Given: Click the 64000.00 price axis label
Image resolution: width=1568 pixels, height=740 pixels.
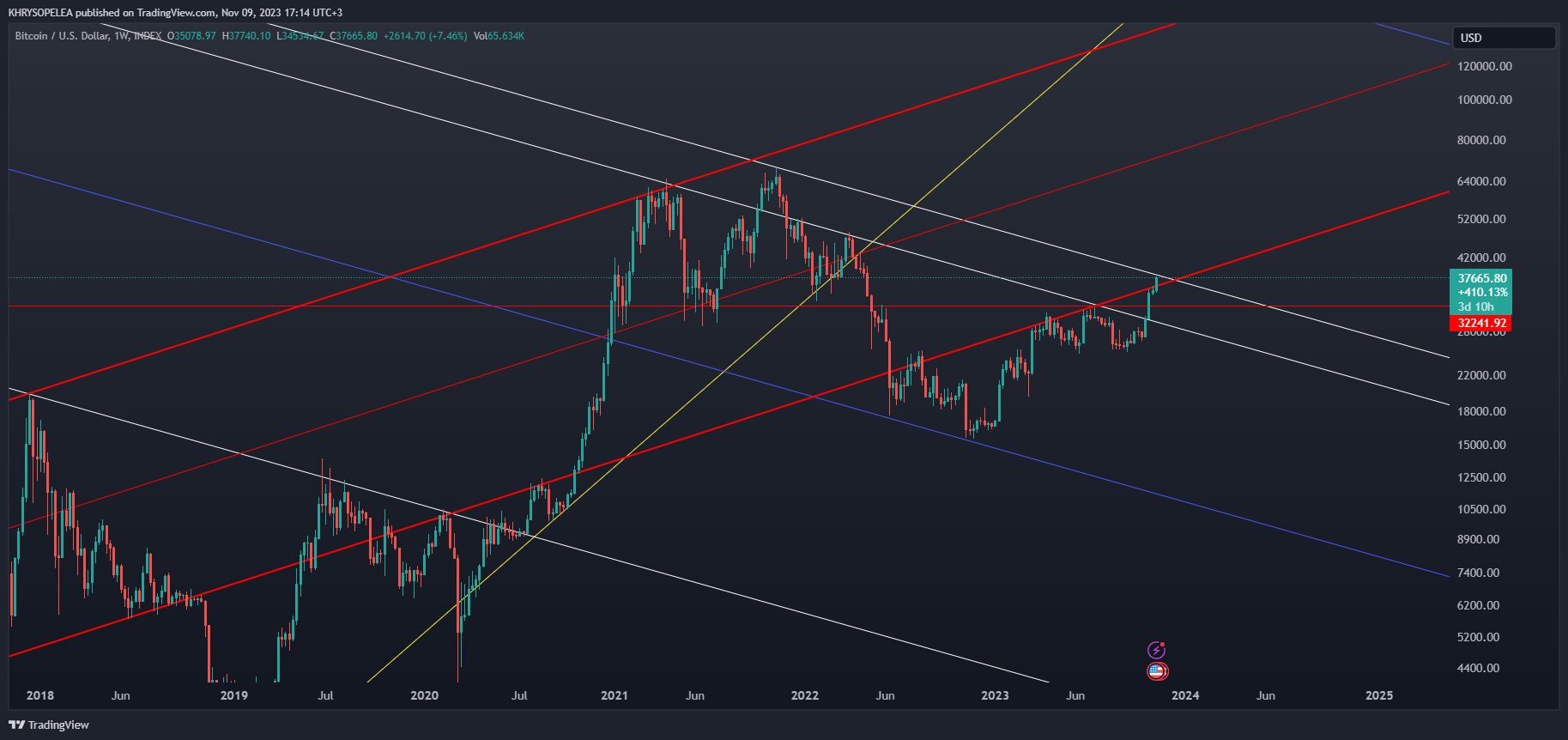Looking at the screenshot, I should click(1481, 181).
